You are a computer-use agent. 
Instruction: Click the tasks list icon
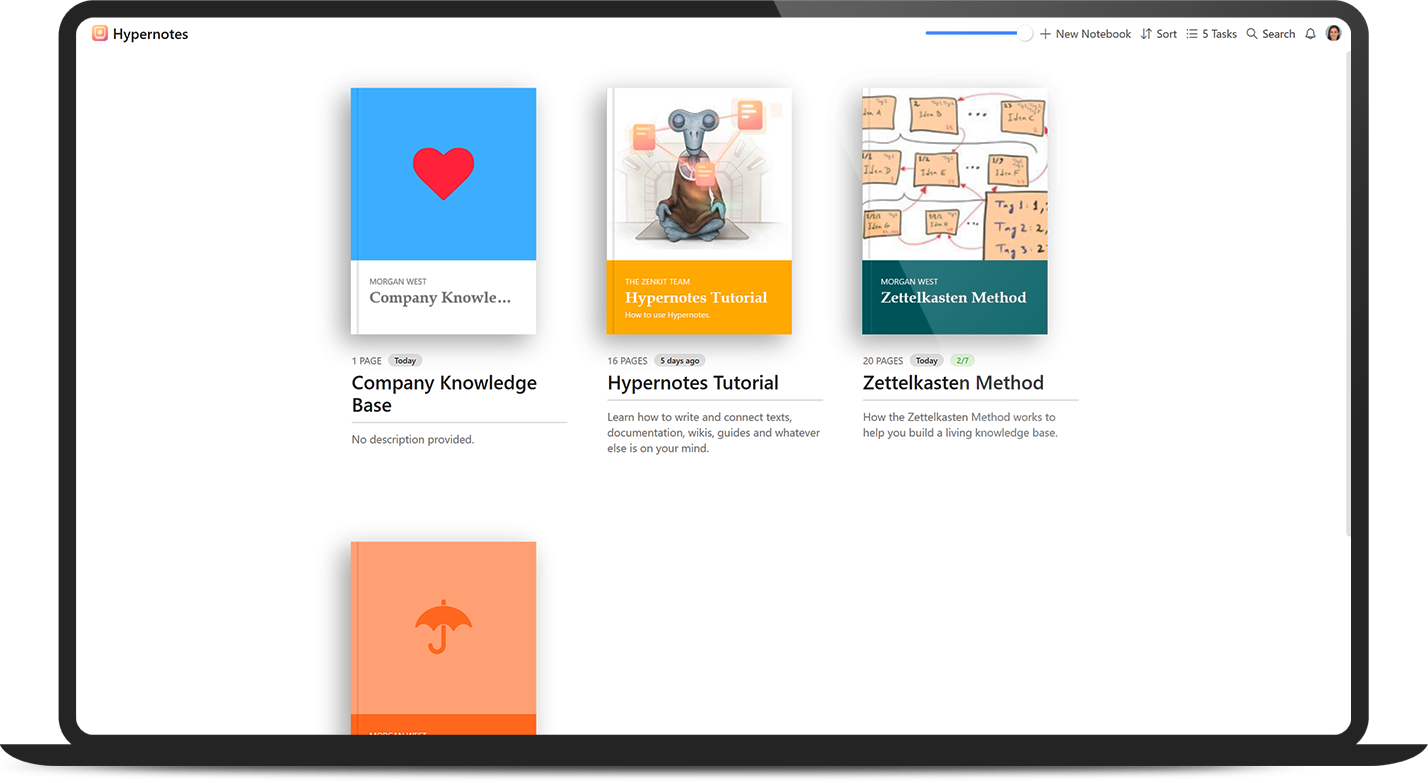click(x=1192, y=34)
